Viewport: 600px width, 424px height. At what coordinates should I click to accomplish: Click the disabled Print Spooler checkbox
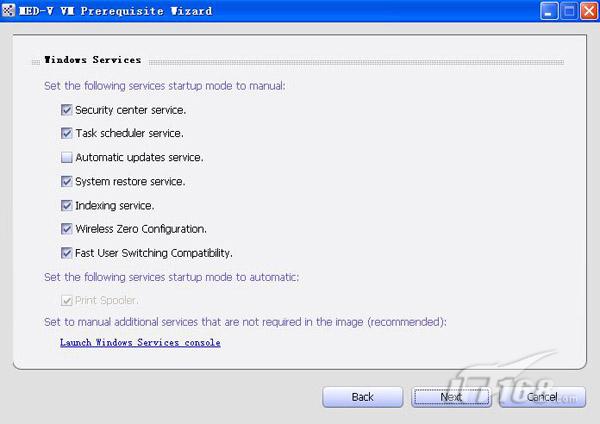[67, 300]
